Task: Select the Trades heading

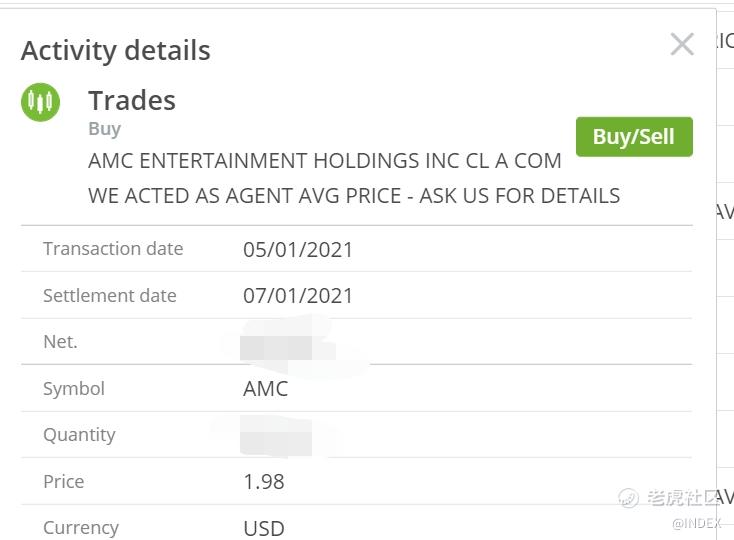Action: (132, 100)
